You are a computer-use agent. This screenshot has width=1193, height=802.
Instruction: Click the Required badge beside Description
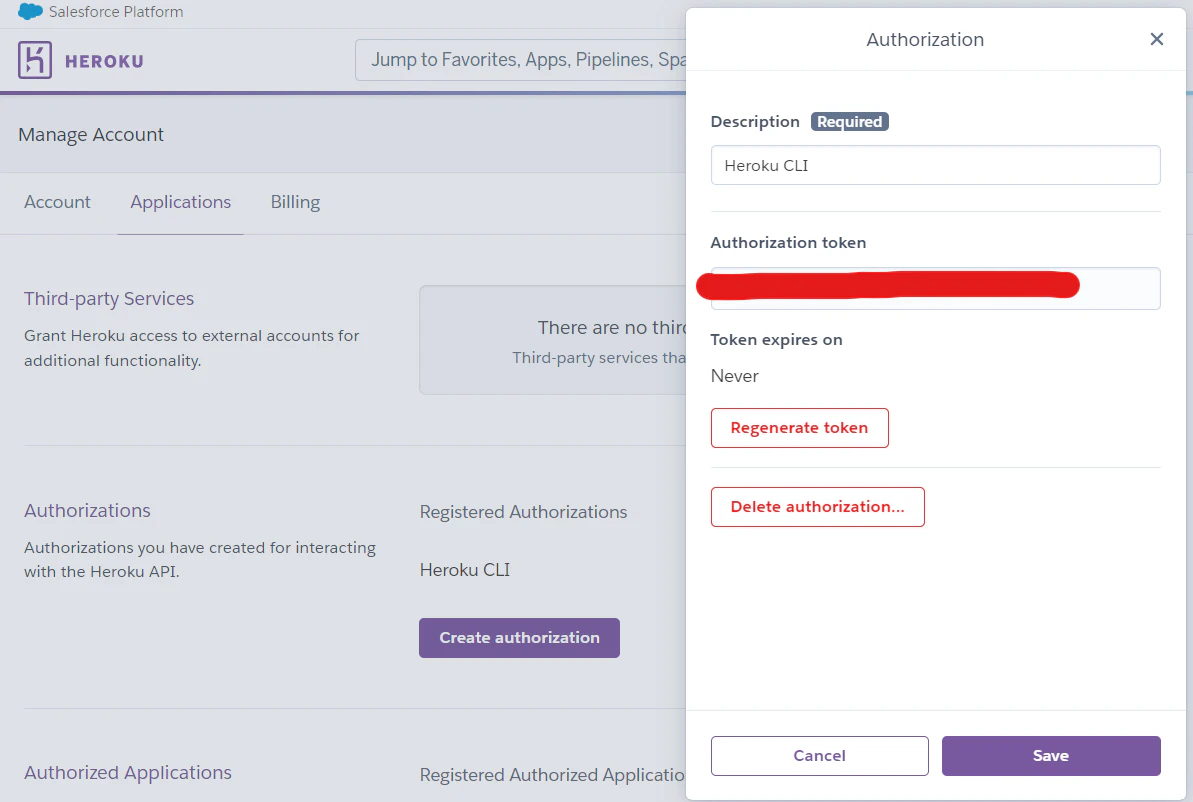pyautogui.click(x=850, y=122)
